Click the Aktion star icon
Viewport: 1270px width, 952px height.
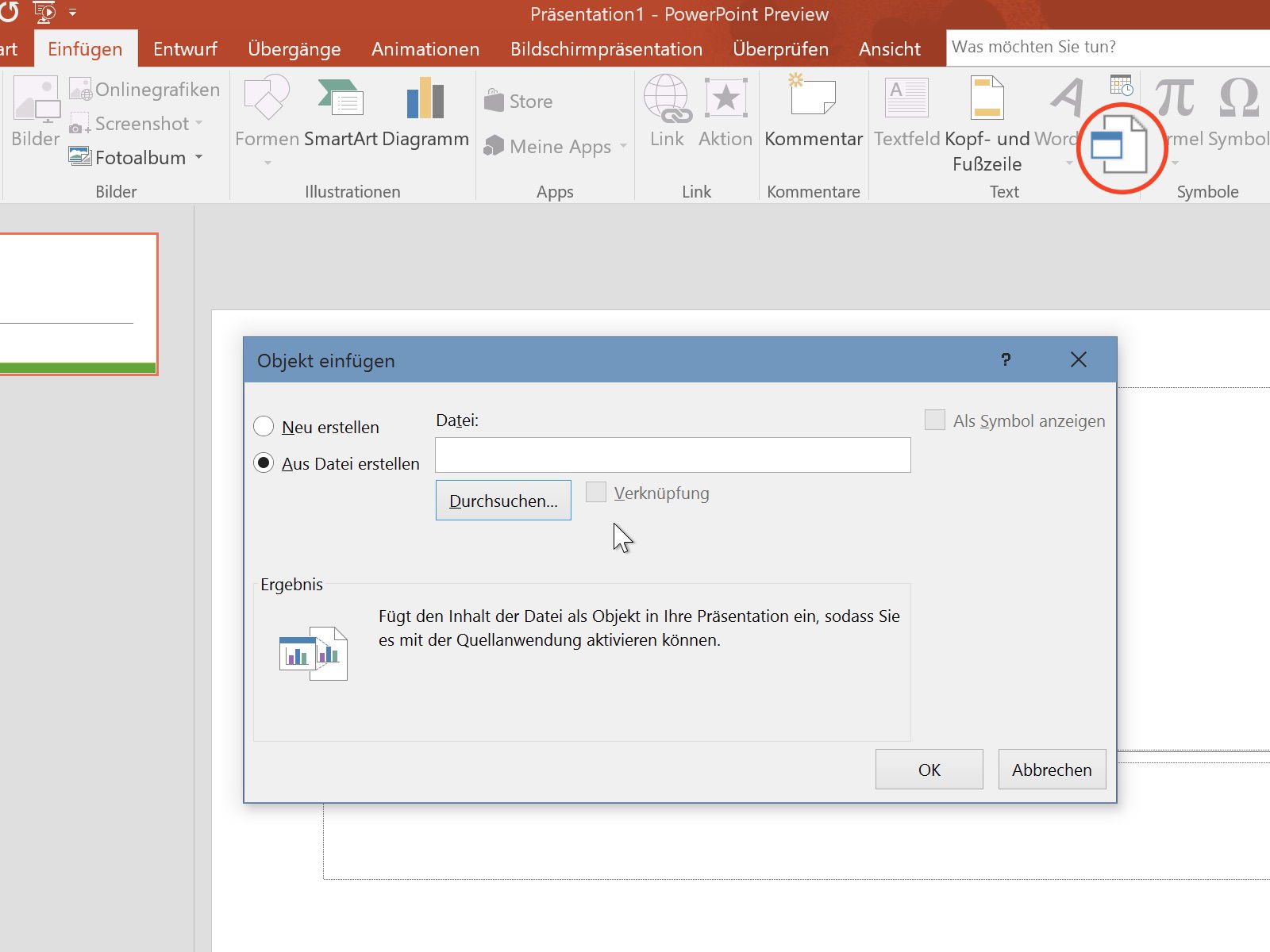click(x=725, y=99)
